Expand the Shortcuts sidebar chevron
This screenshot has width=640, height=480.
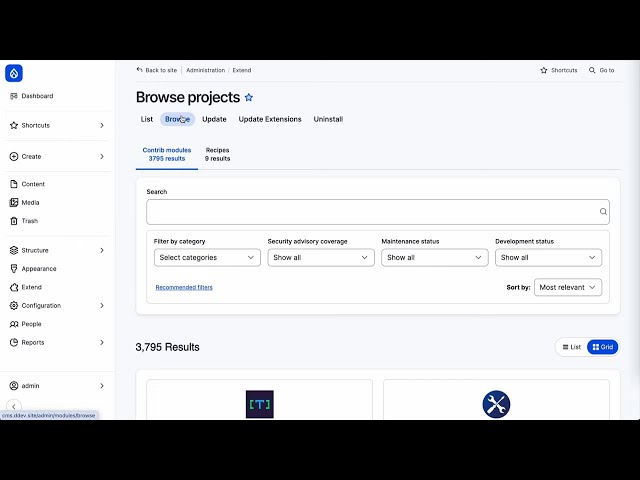coord(102,125)
